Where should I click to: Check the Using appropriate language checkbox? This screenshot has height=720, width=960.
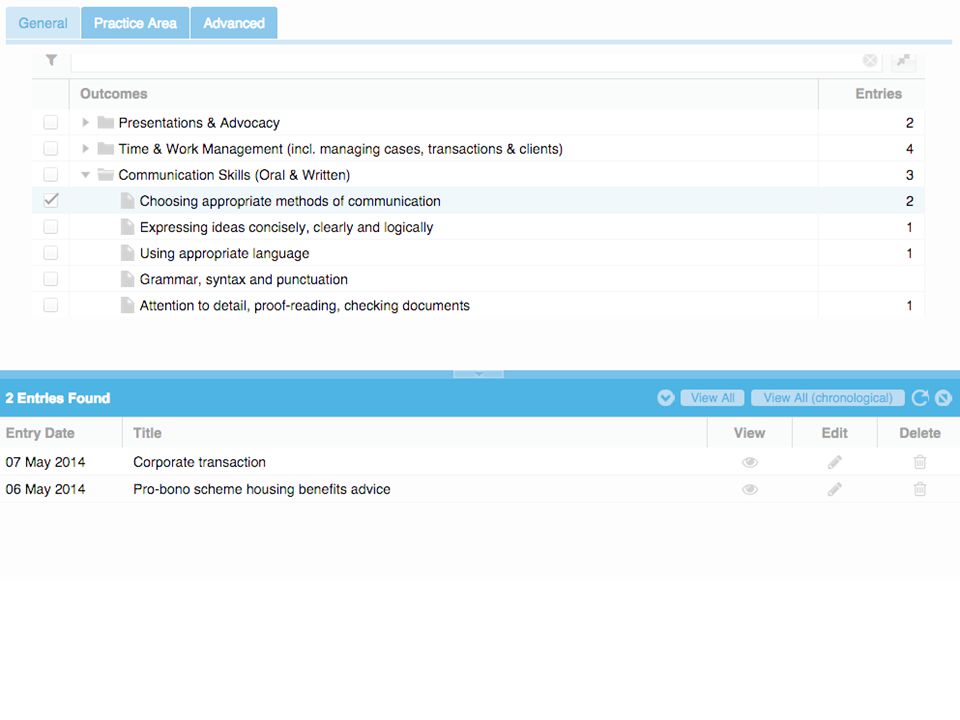(x=51, y=253)
